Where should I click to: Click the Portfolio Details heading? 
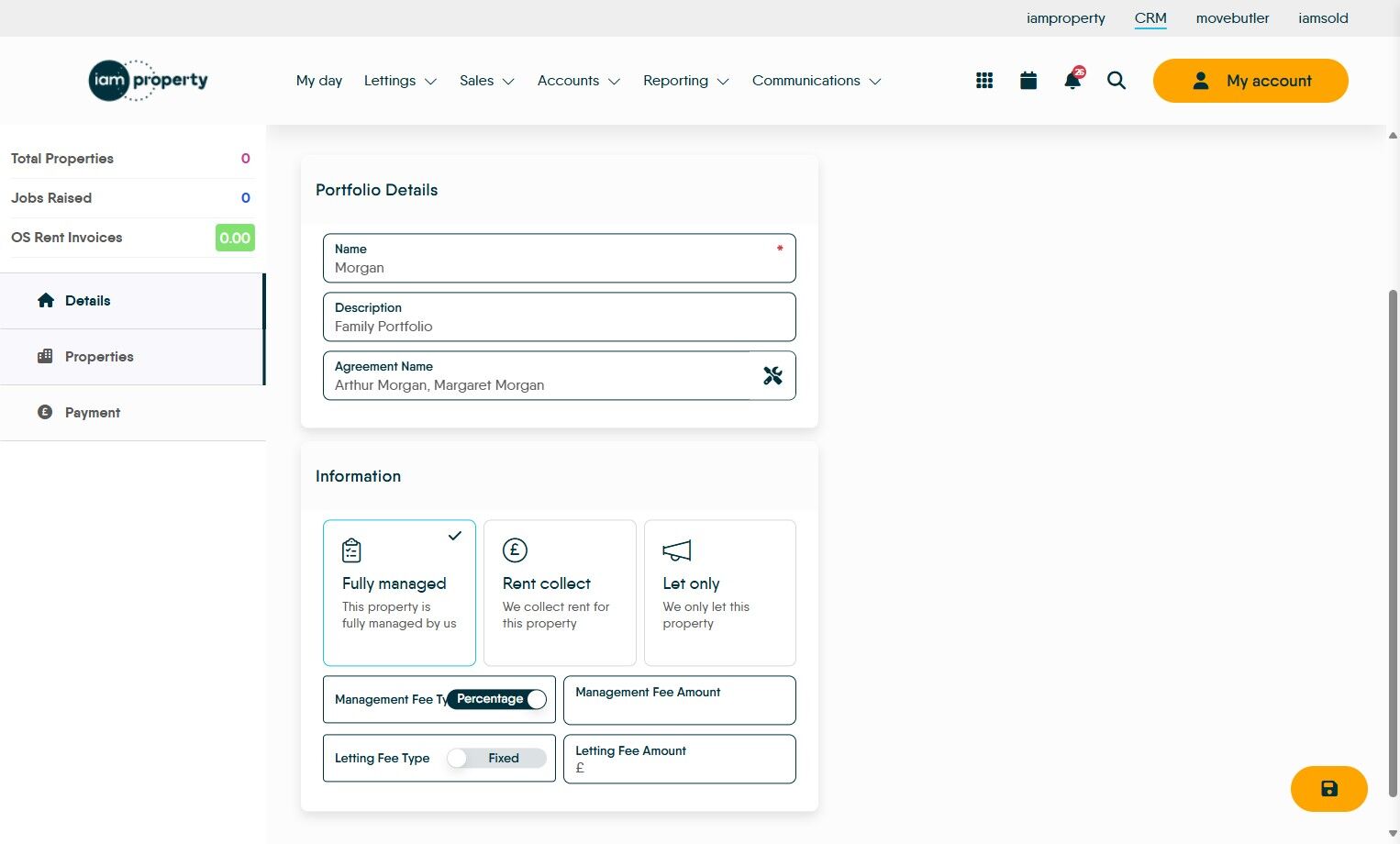(x=376, y=190)
